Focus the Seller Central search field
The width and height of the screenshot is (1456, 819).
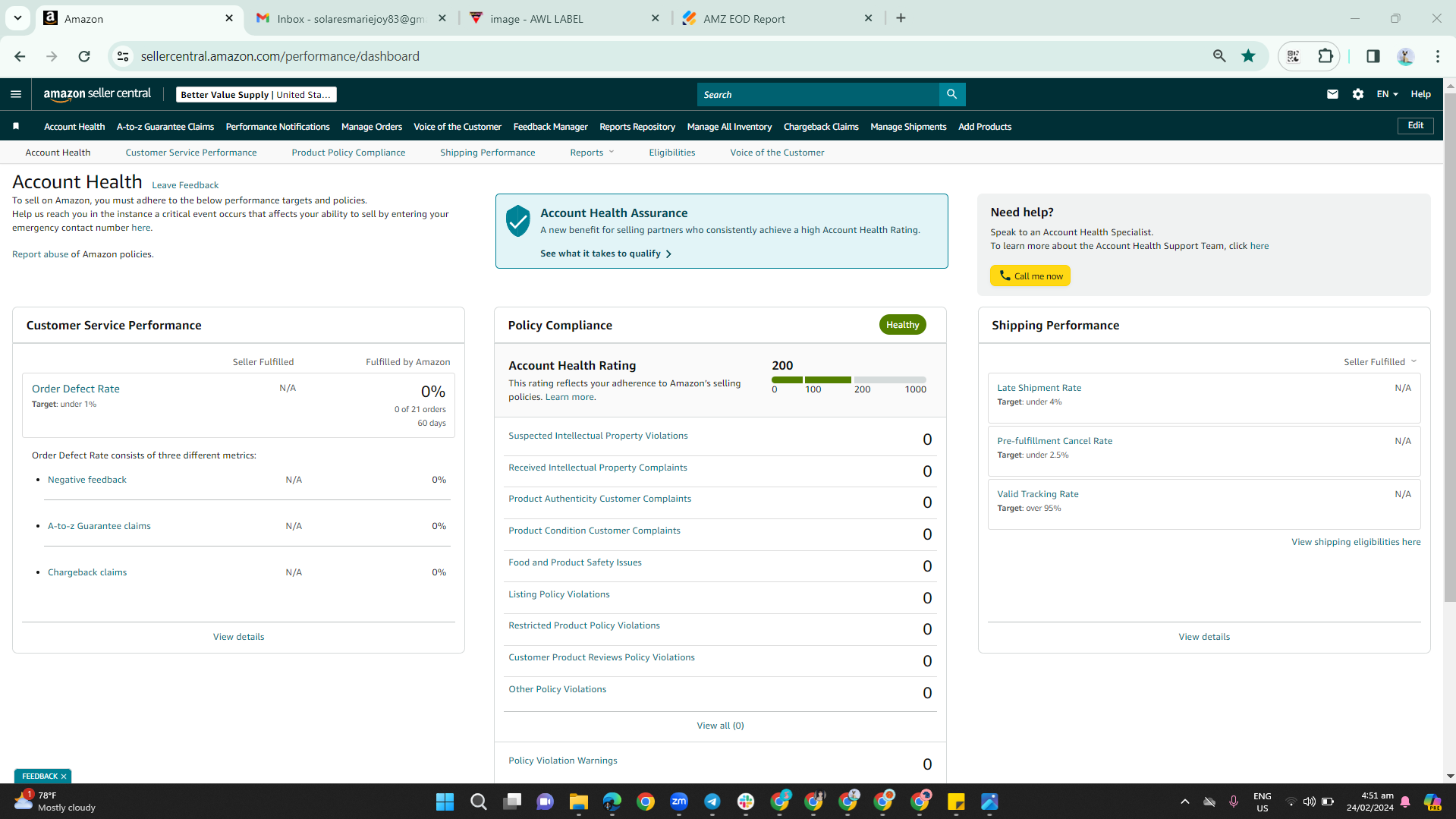click(818, 94)
